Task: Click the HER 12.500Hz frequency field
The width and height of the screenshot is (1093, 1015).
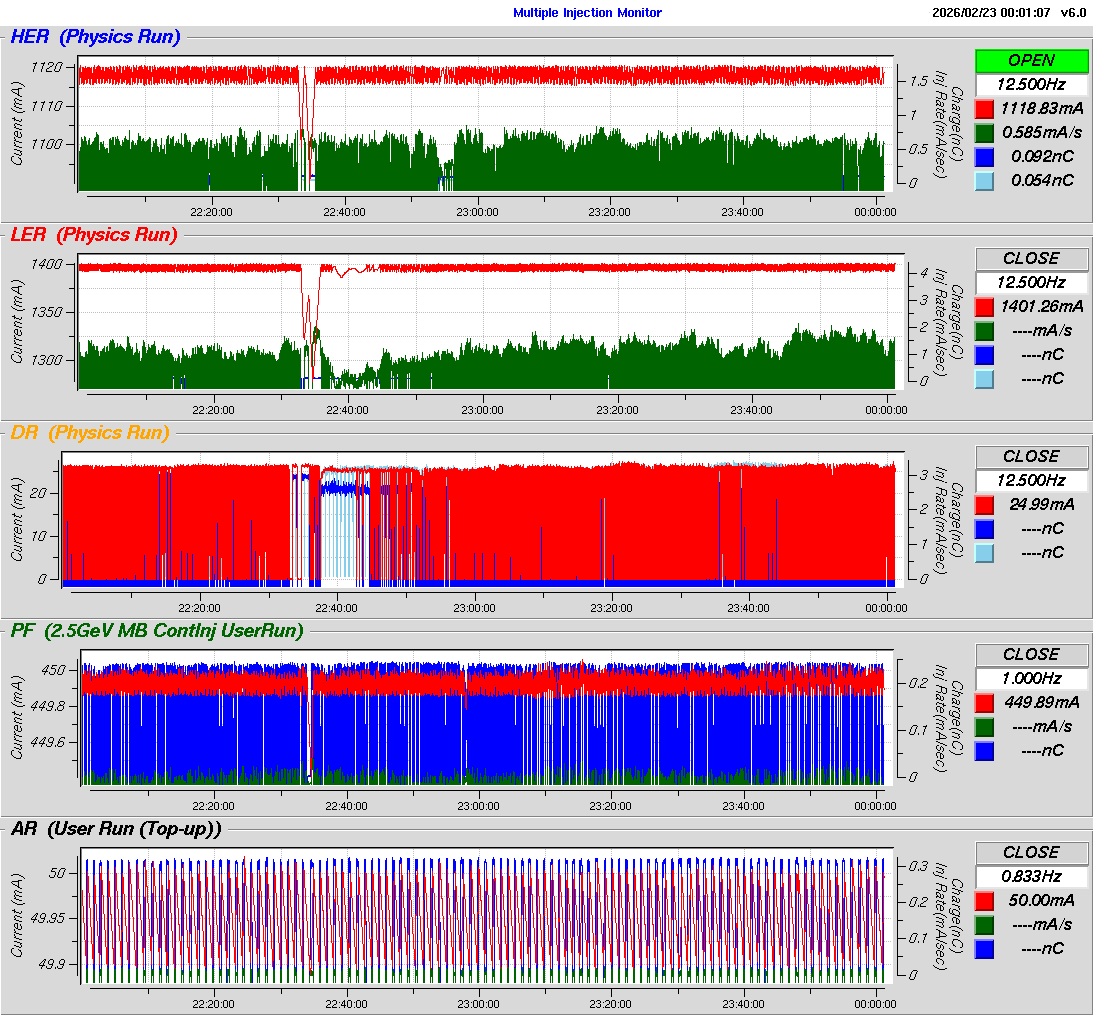Action: (1031, 84)
